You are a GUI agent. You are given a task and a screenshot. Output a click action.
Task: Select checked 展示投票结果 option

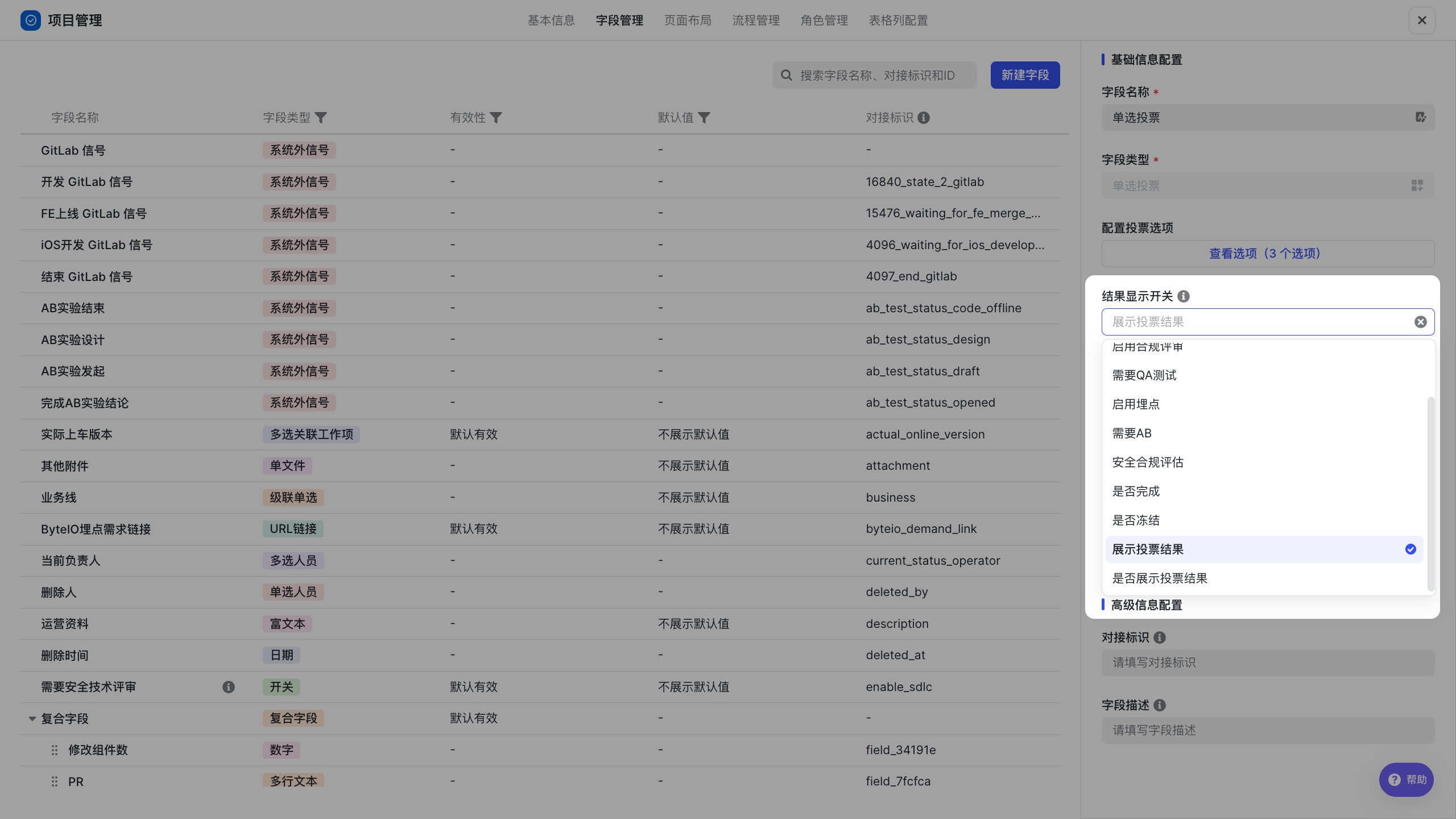pyautogui.click(x=1264, y=549)
